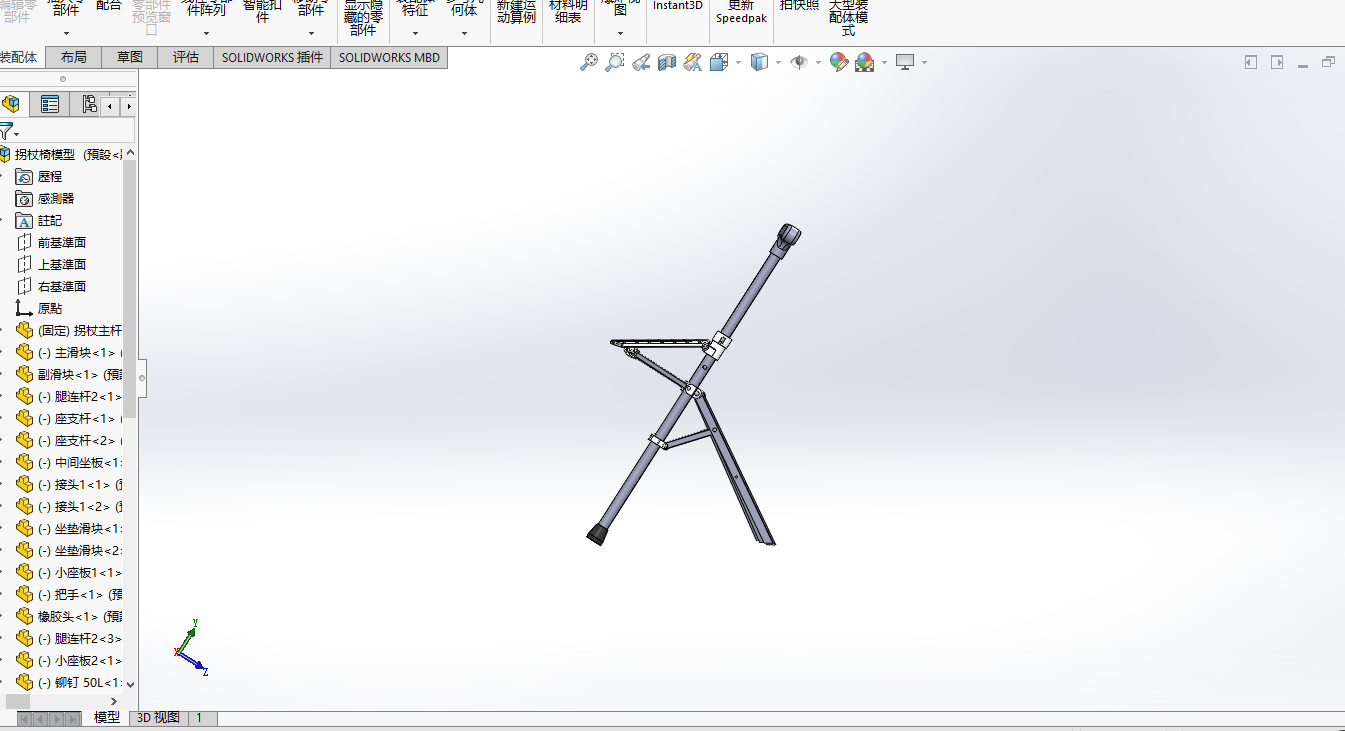Click the 歷程 history folder icon

(x=24, y=176)
